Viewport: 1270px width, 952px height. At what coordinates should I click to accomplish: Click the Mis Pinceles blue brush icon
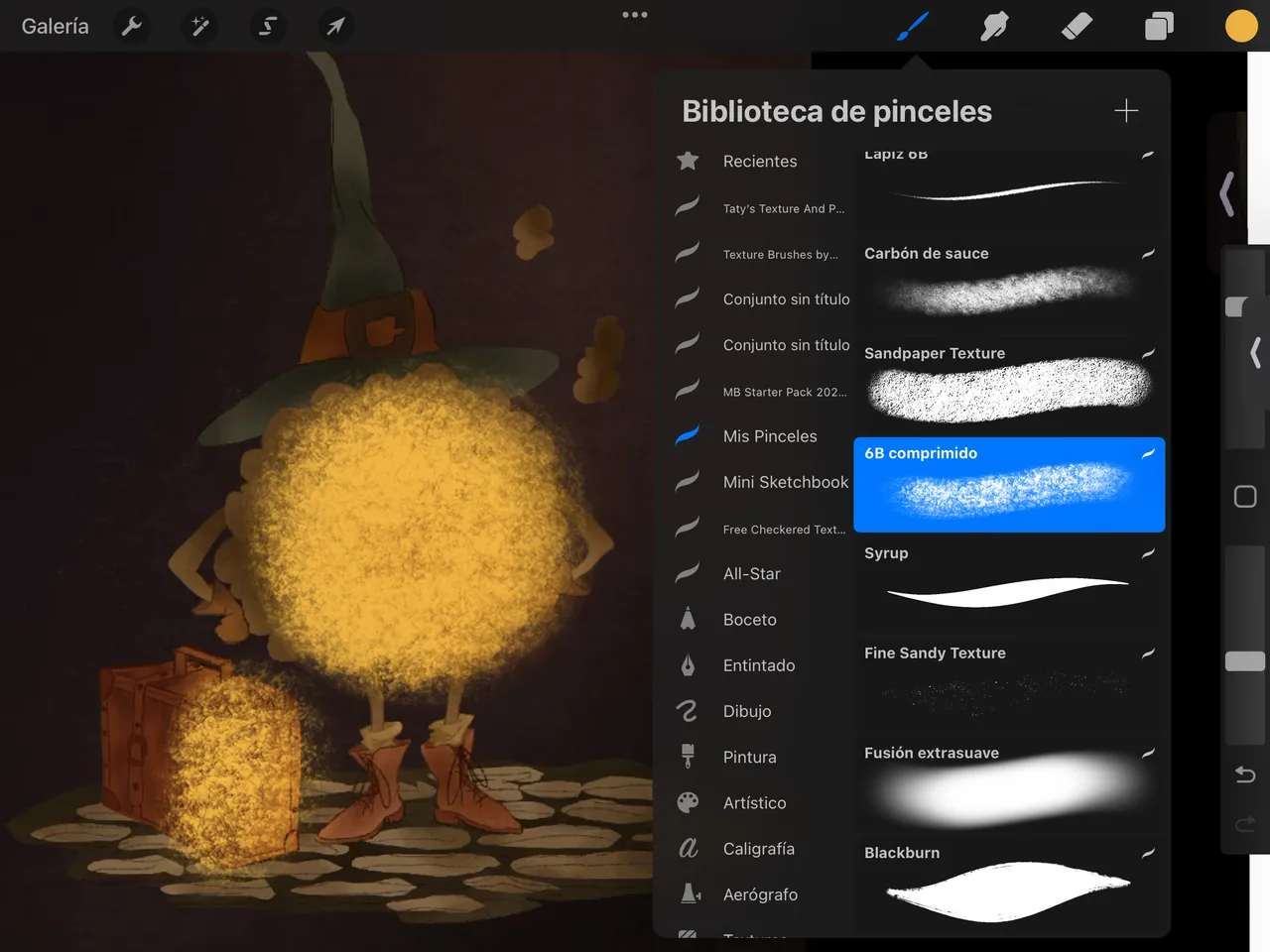pos(688,435)
